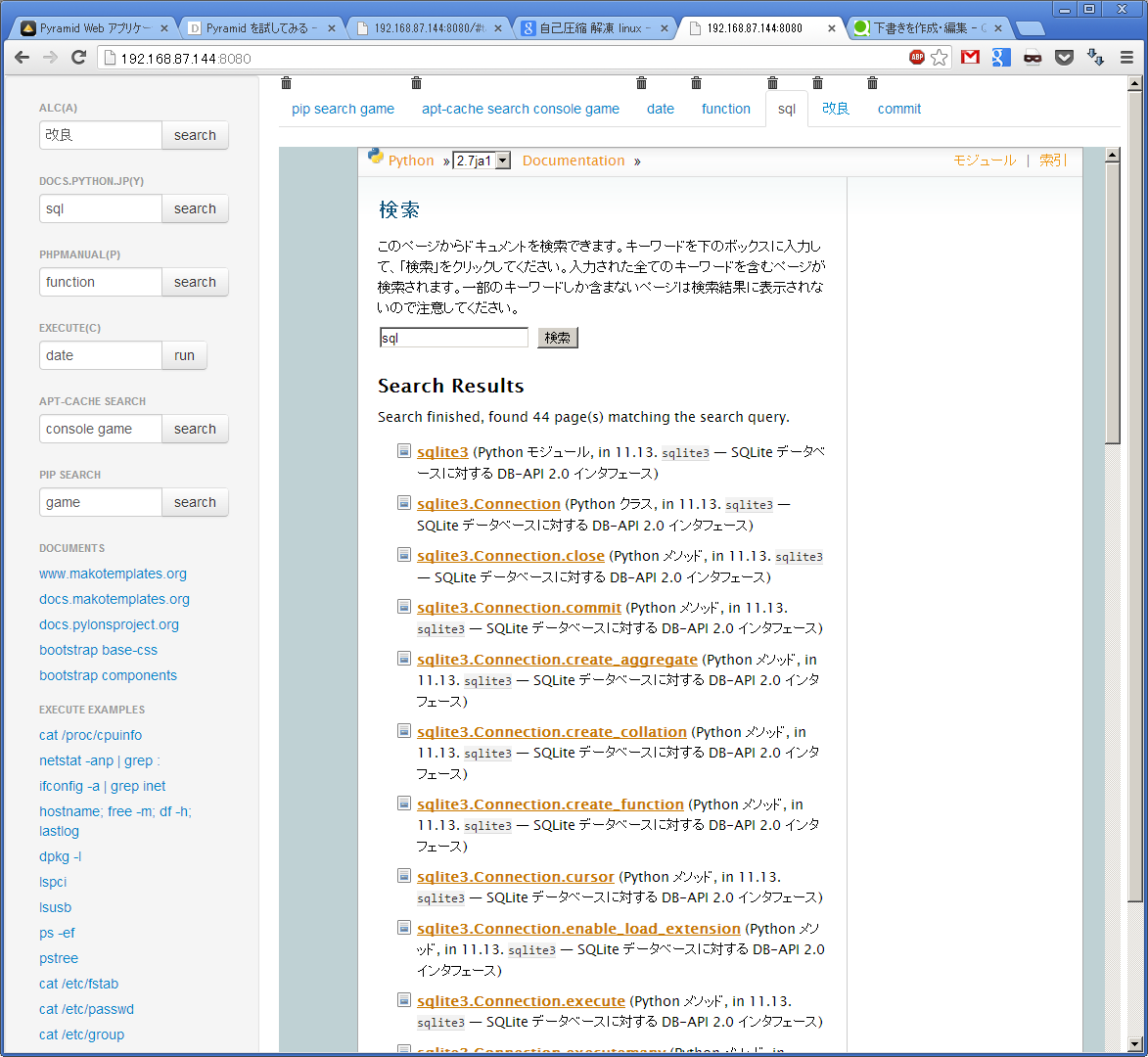Close the '自己圧縮 解凍 linux' browser tab

(x=665, y=28)
